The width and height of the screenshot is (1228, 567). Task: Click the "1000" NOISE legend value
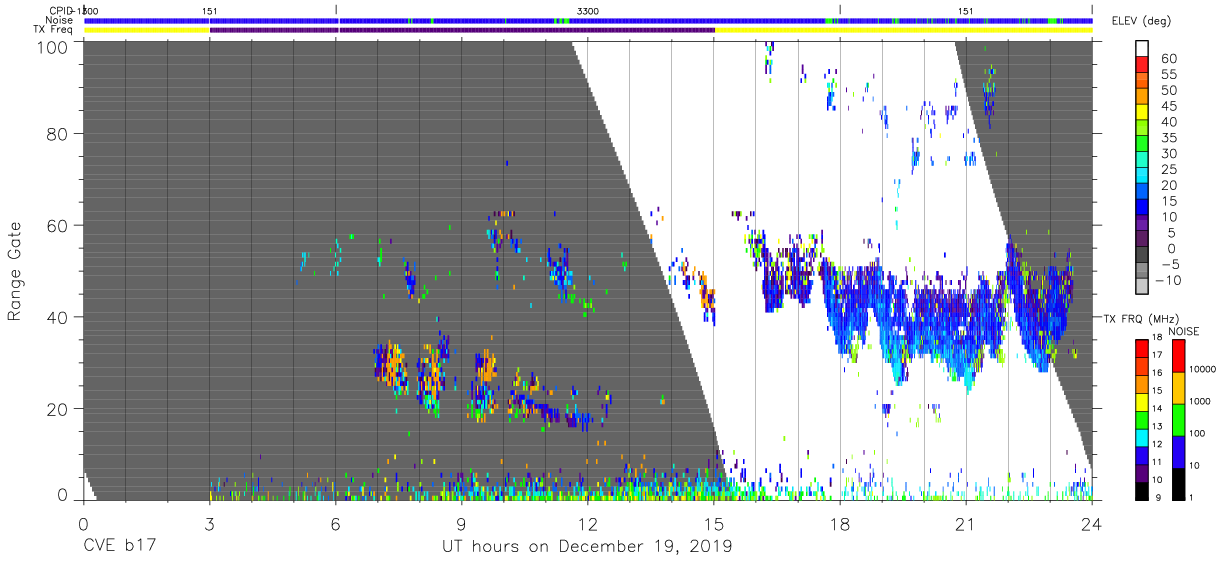click(x=1202, y=403)
